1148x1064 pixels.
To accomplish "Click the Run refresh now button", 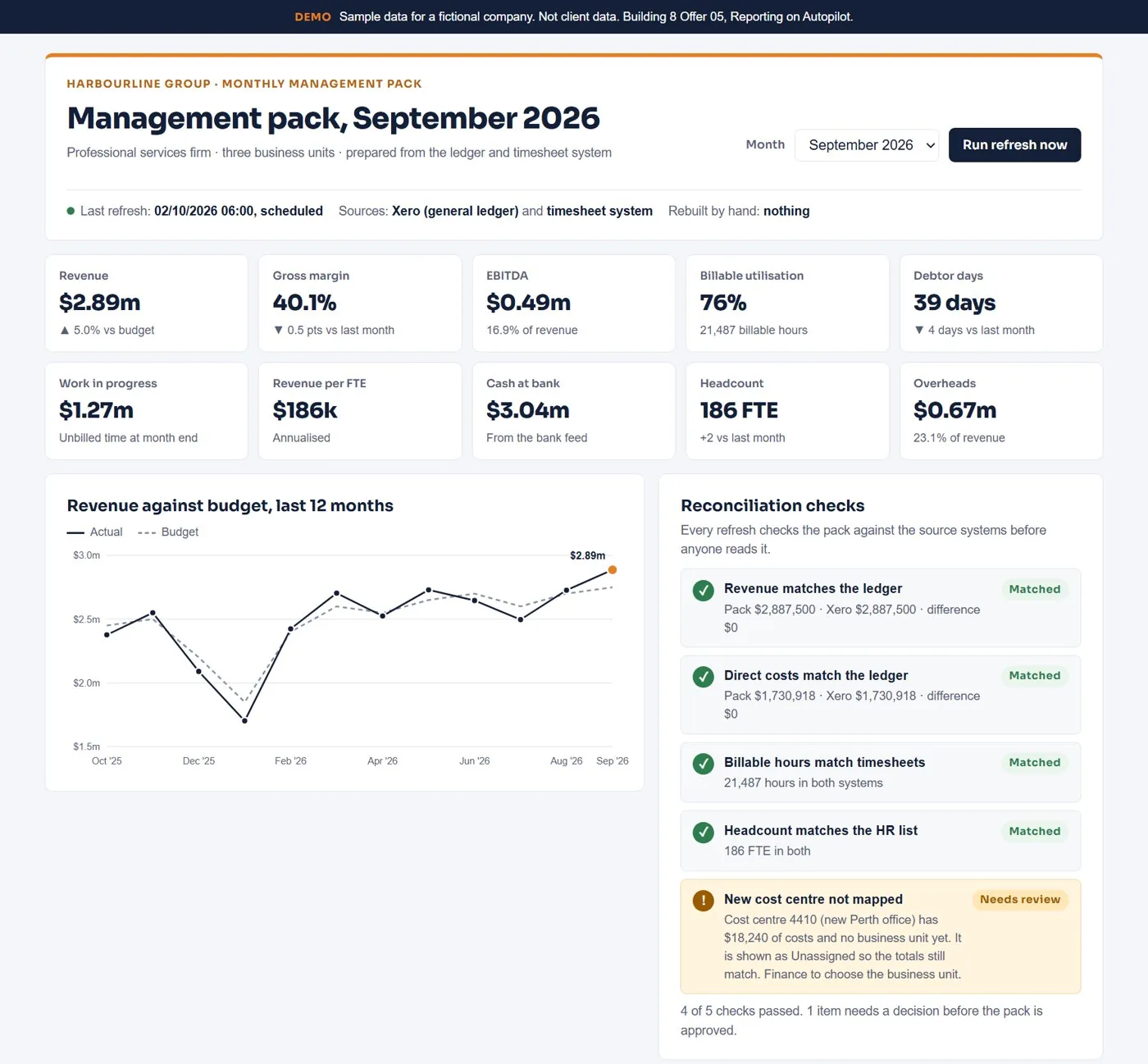I will (1014, 145).
